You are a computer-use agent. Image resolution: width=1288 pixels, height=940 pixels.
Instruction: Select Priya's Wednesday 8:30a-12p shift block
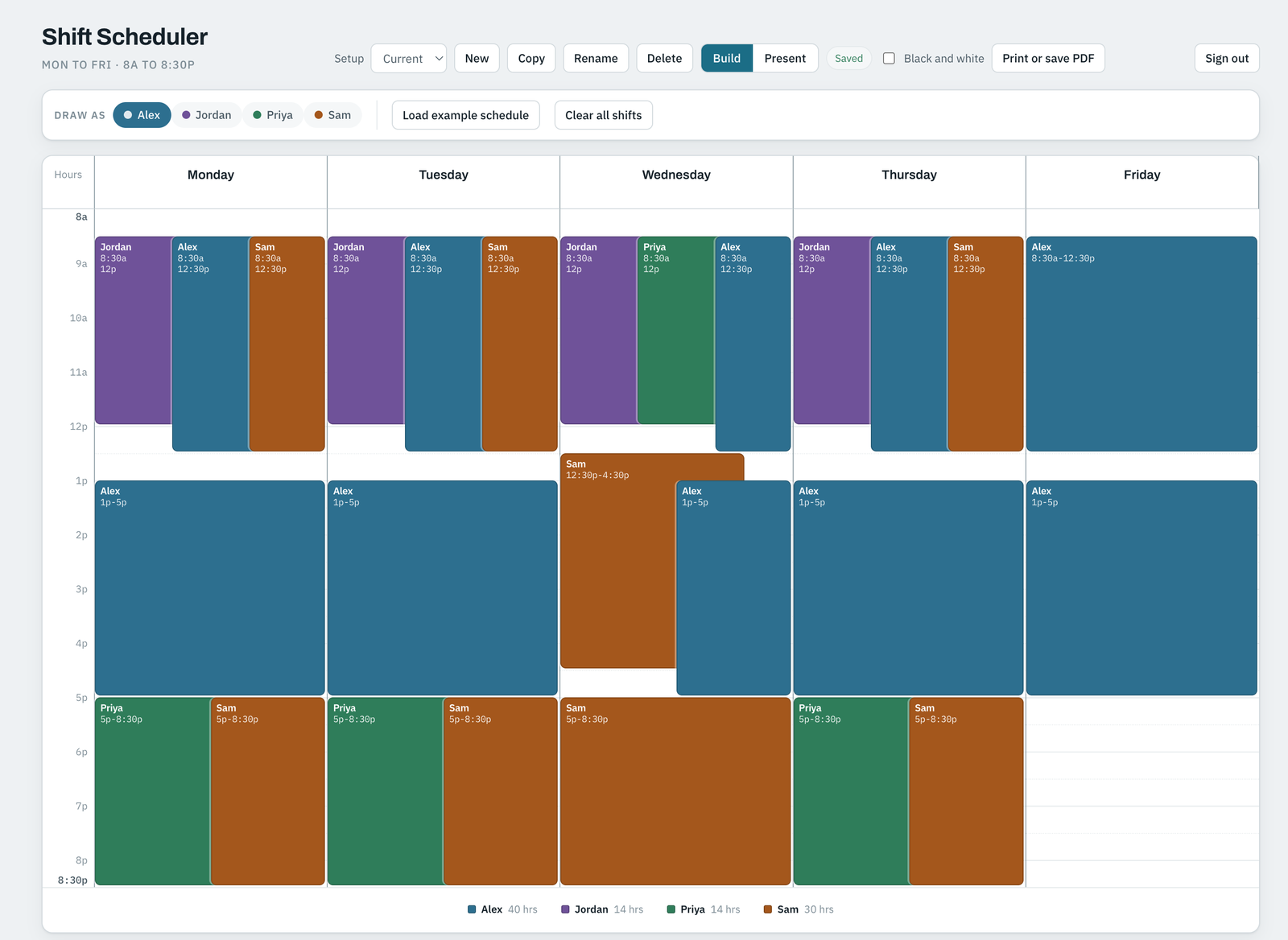pyautogui.click(x=675, y=330)
